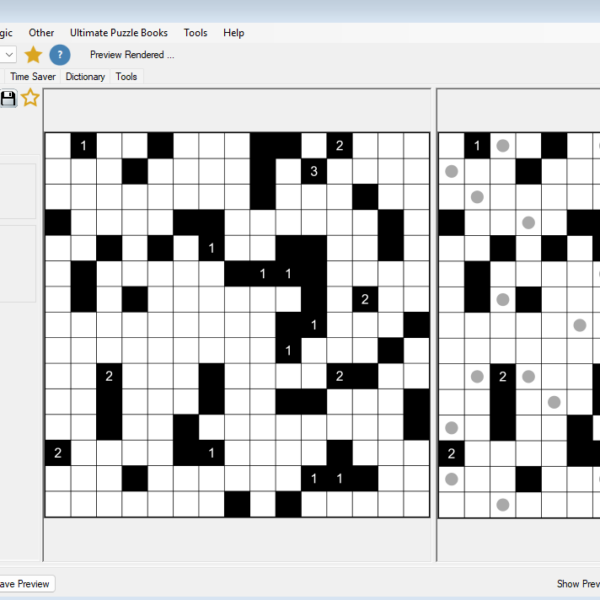Click the outlined star icon beside save

tap(31, 97)
